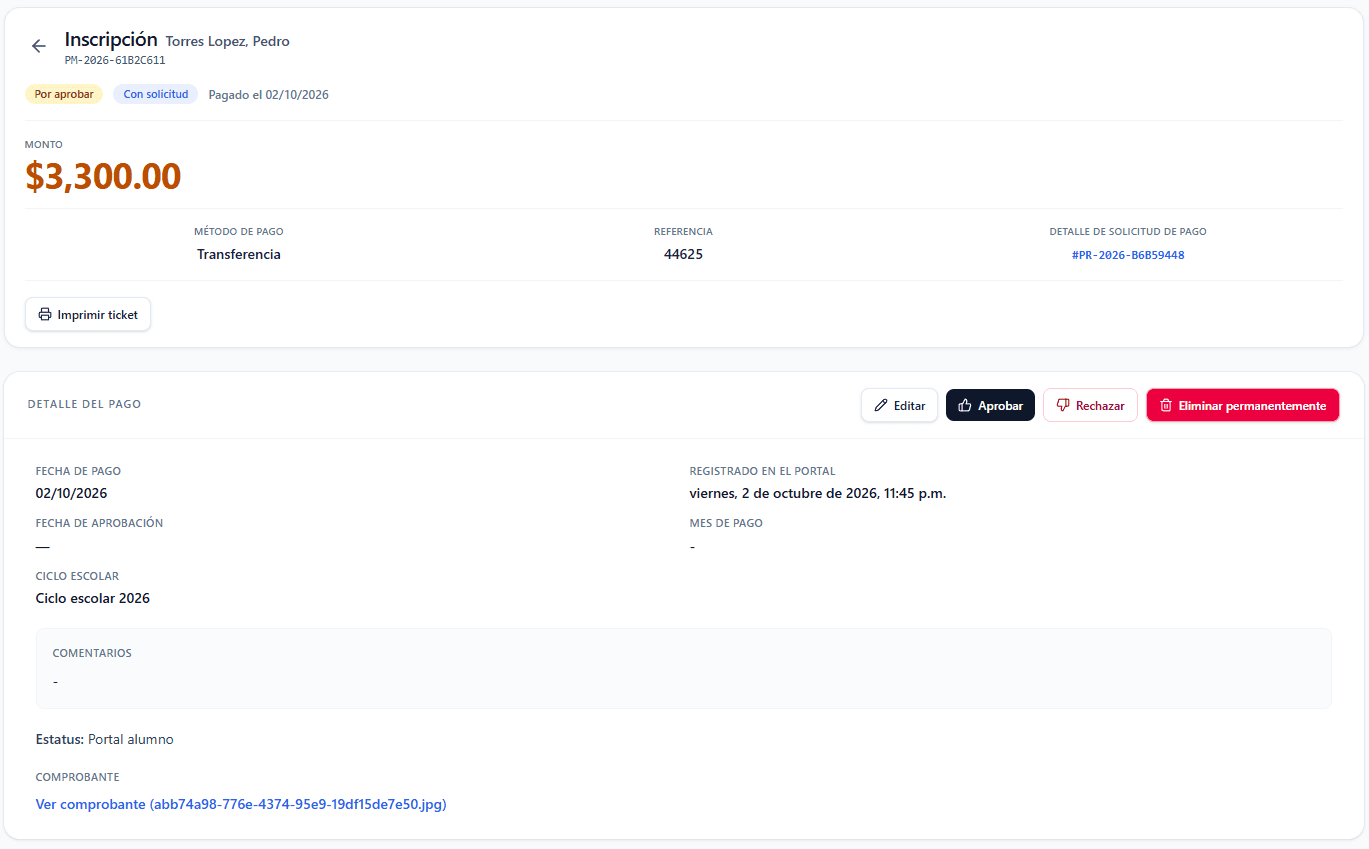Approve the payment with Aprobar
Viewport: 1369px width, 849px height.
tap(990, 405)
